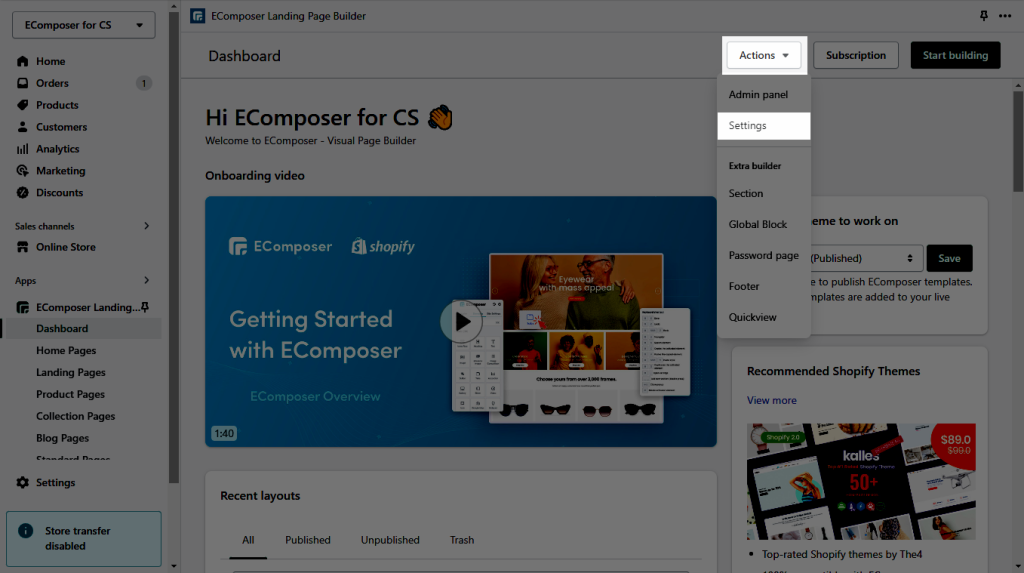This screenshot has width=1024, height=573.
Task: Open the theme selector showing (Published)
Action: coord(866,258)
